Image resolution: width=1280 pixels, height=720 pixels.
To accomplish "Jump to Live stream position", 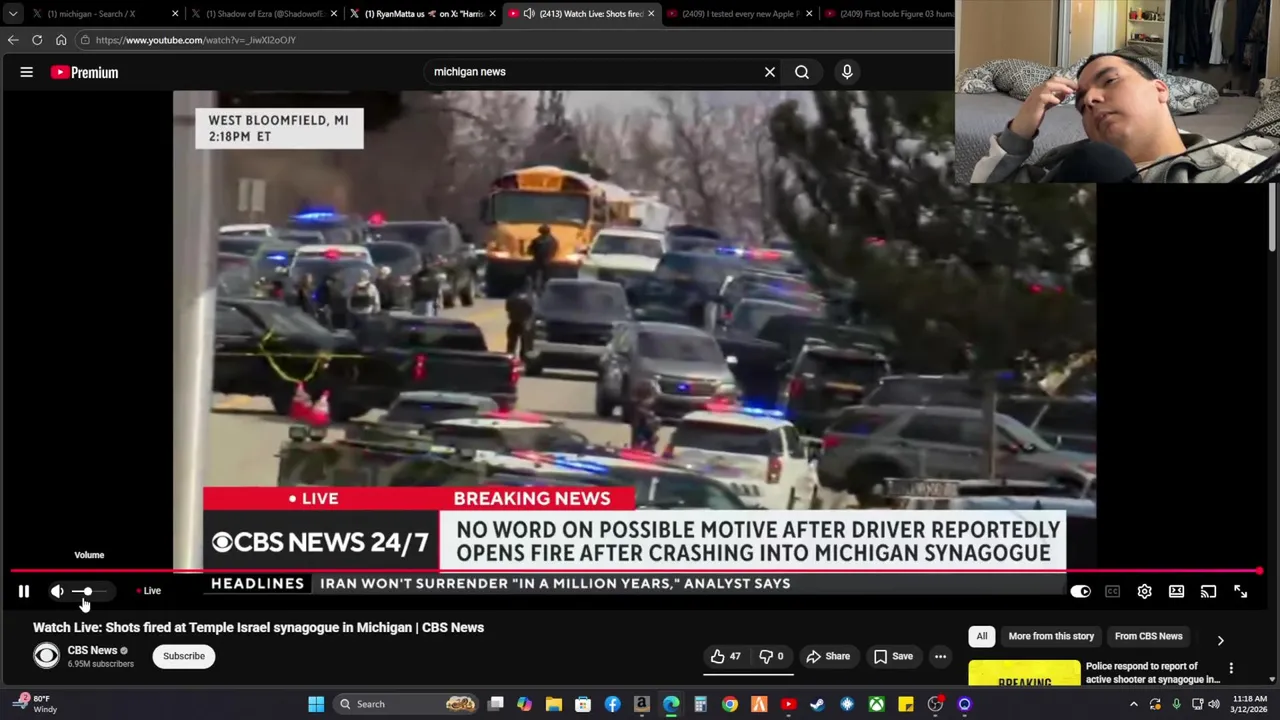I will tap(148, 591).
